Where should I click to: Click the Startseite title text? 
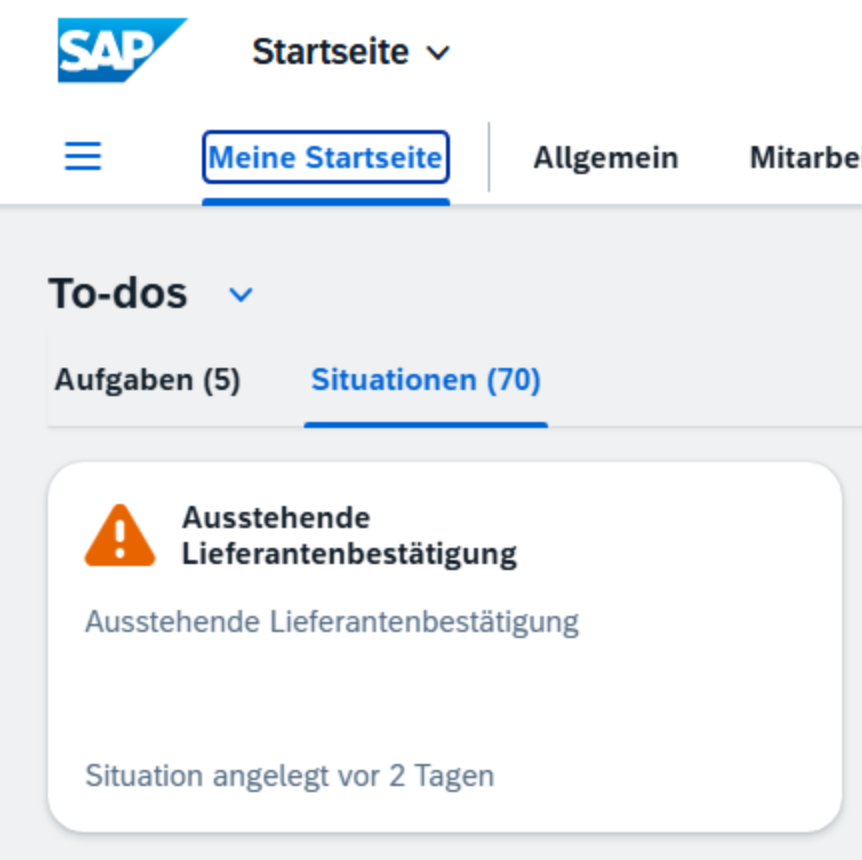click(330, 52)
